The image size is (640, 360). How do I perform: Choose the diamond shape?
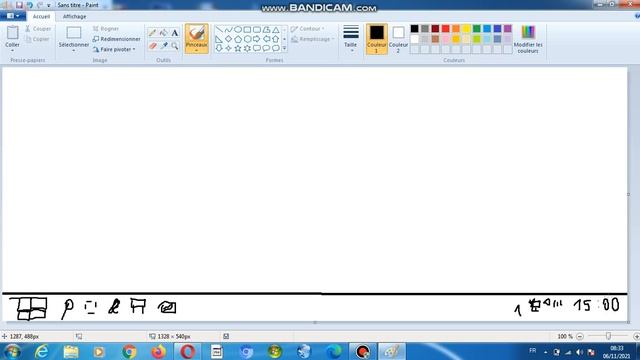click(229, 39)
